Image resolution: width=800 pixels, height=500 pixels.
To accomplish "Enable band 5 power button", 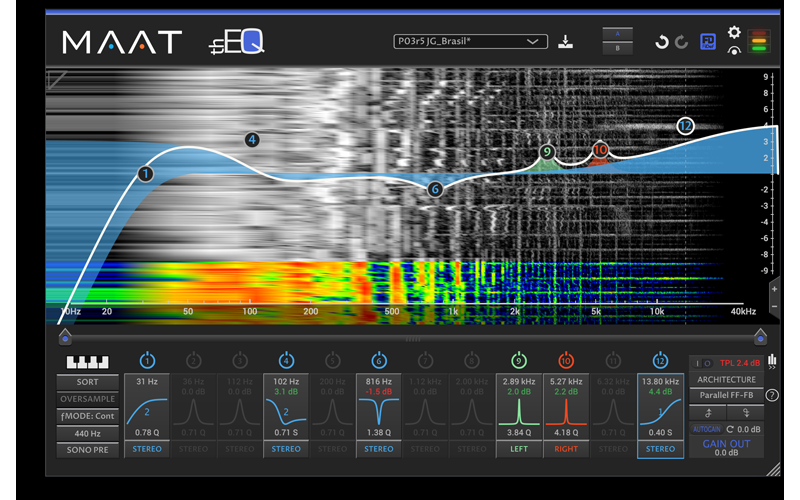I will click(332, 360).
